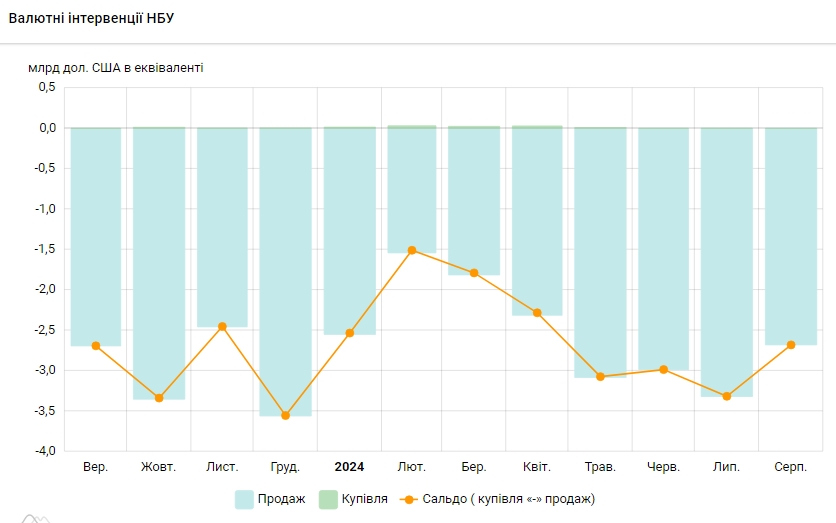The image size is (836, 523).
Task: Select the Продаж bar for Лип.
Action: [x=726, y=260]
